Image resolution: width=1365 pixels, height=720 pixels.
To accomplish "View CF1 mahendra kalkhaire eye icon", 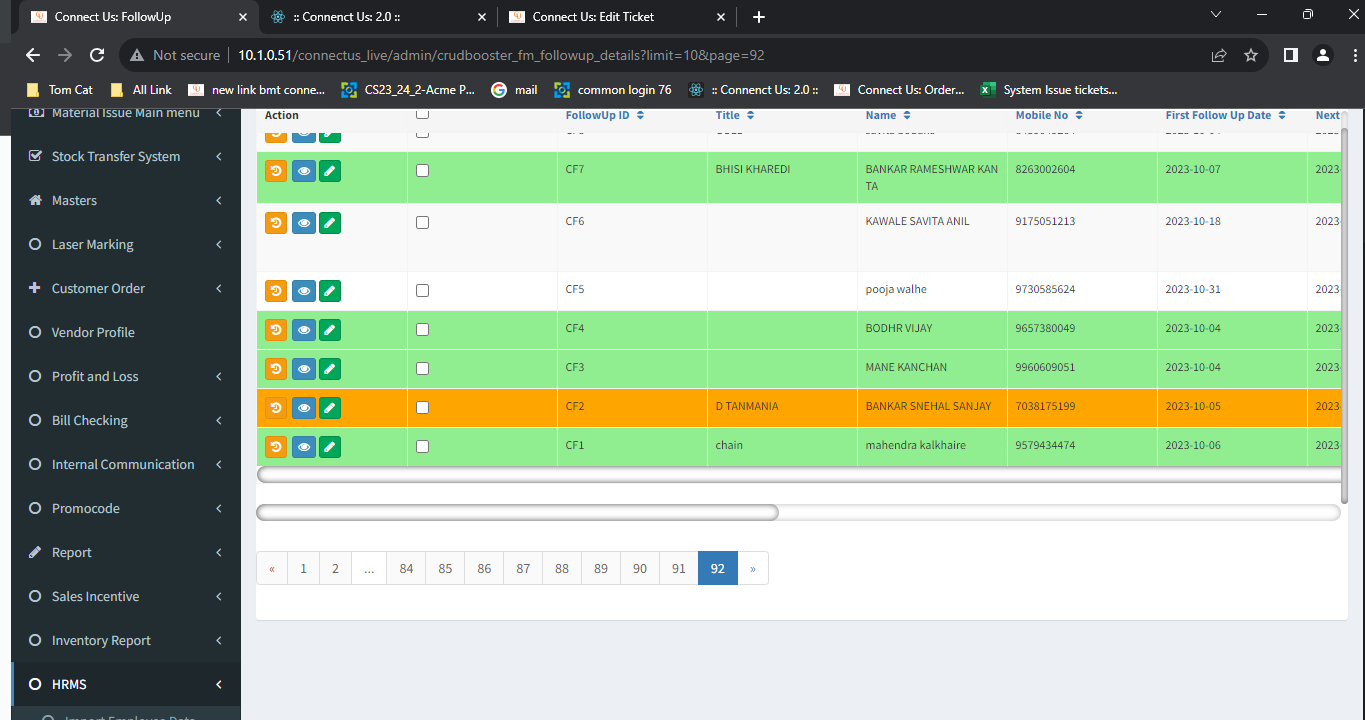I will point(303,447).
